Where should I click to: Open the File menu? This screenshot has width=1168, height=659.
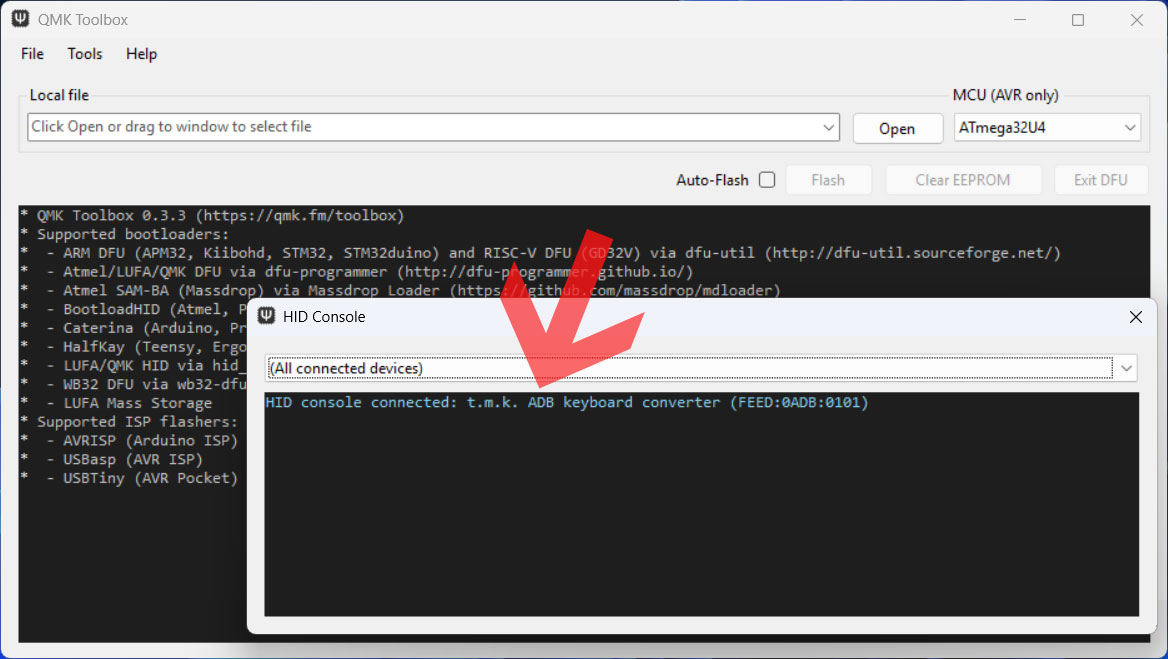pyautogui.click(x=32, y=54)
